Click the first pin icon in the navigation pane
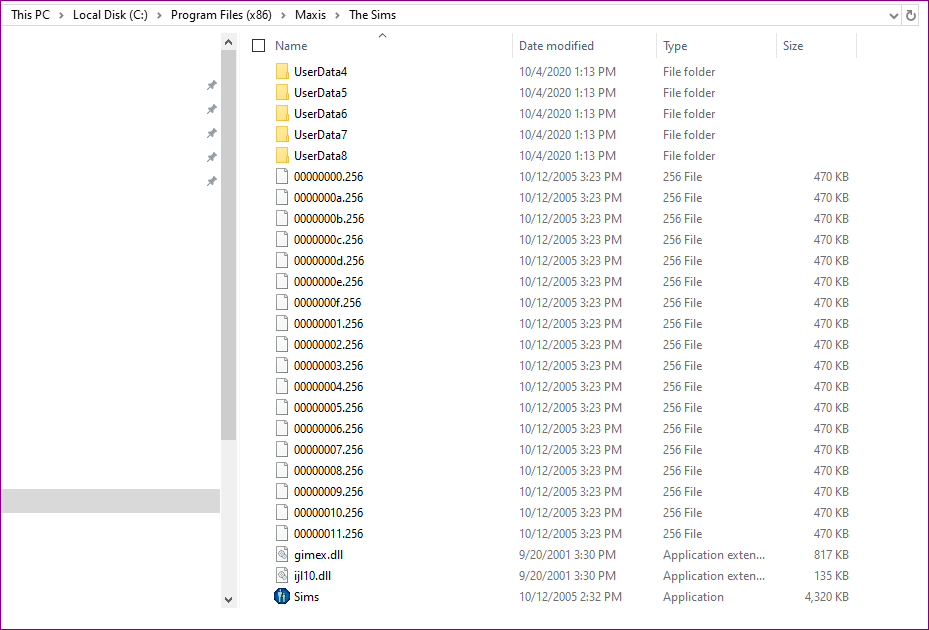This screenshot has height=630, width=929. [x=211, y=85]
